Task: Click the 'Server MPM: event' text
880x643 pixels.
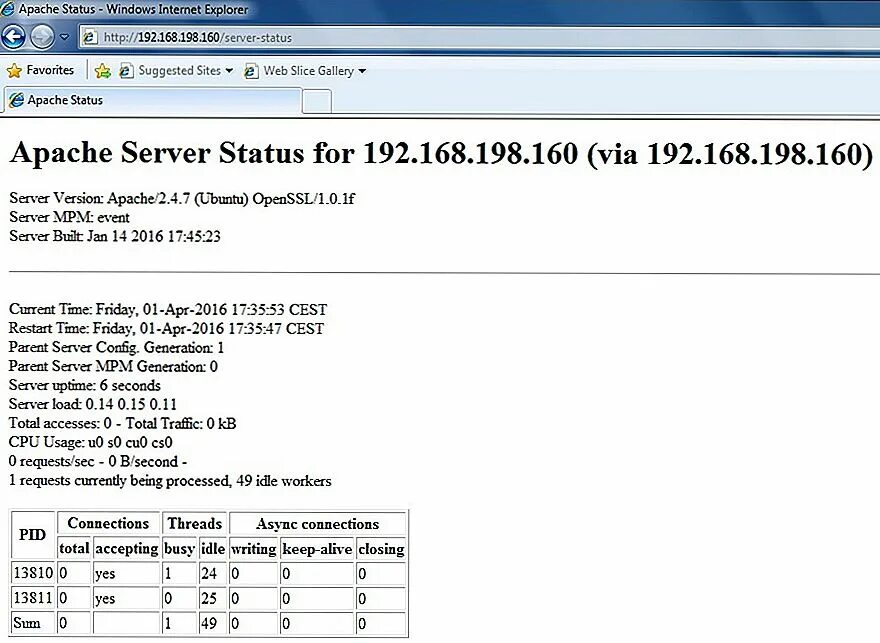Action: pyautogui.click(x=69, y=217)
